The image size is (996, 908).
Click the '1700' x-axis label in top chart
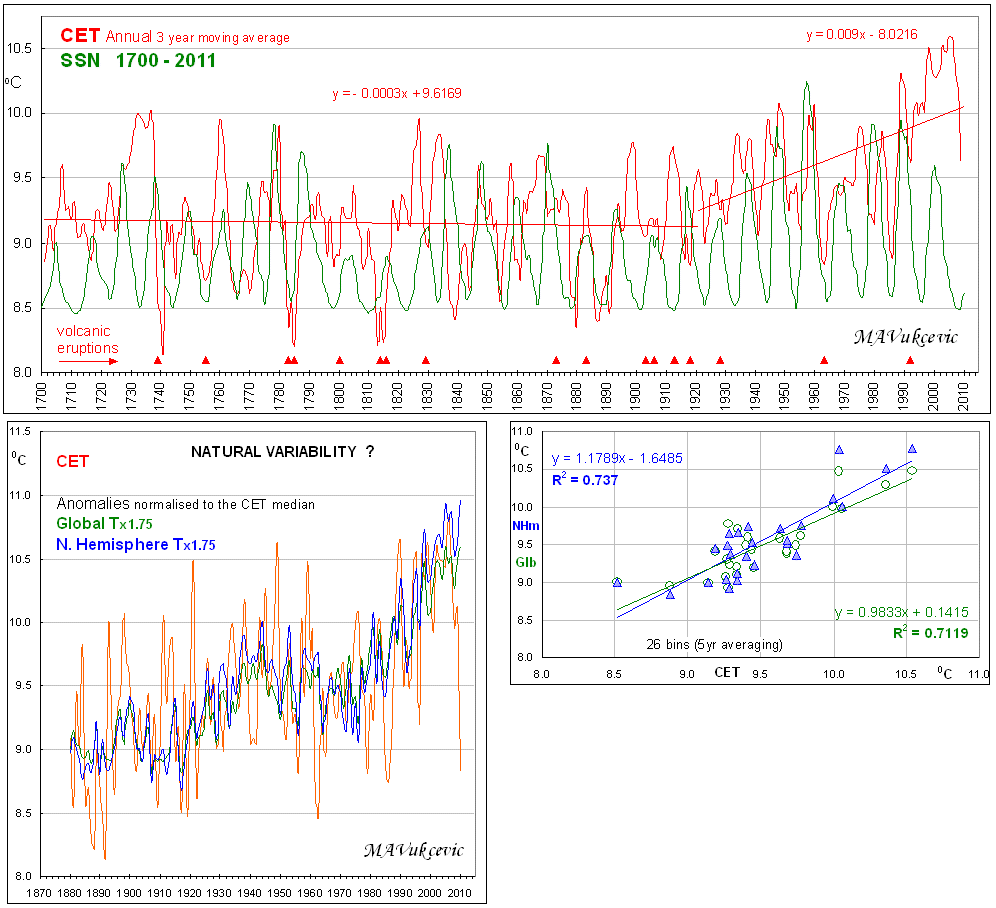[43, 396]
